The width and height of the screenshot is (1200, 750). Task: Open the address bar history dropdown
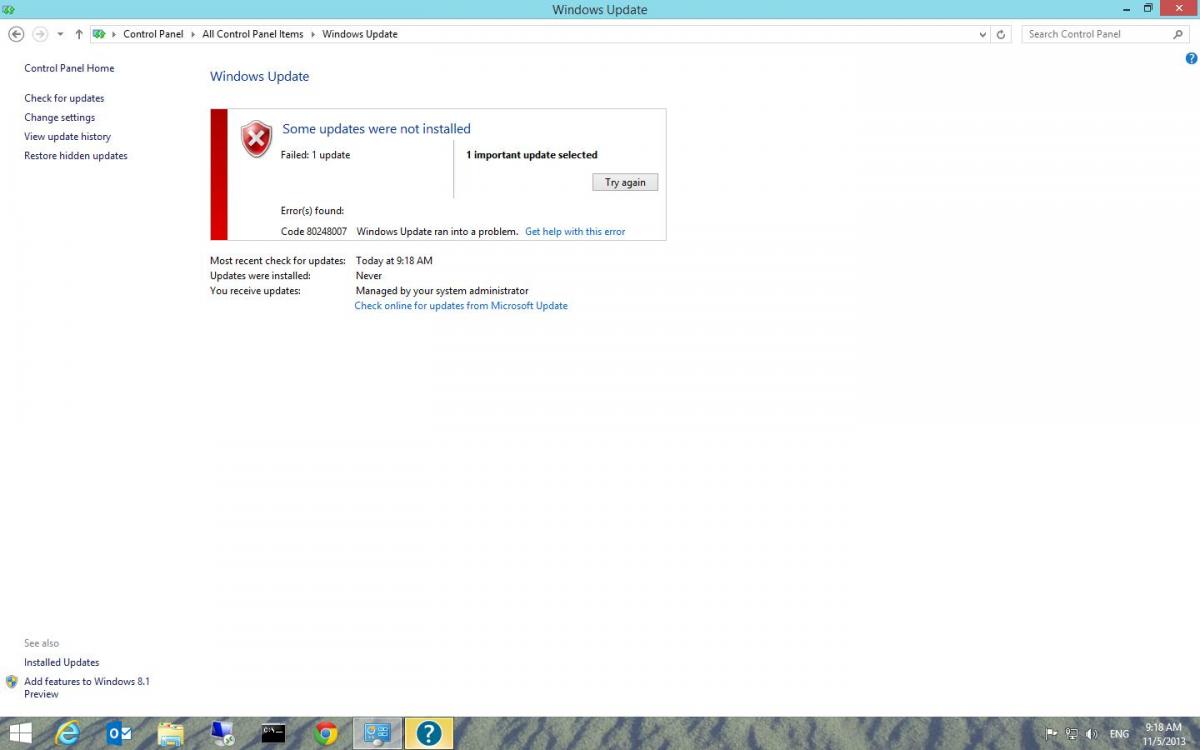[x=983, y=34]
